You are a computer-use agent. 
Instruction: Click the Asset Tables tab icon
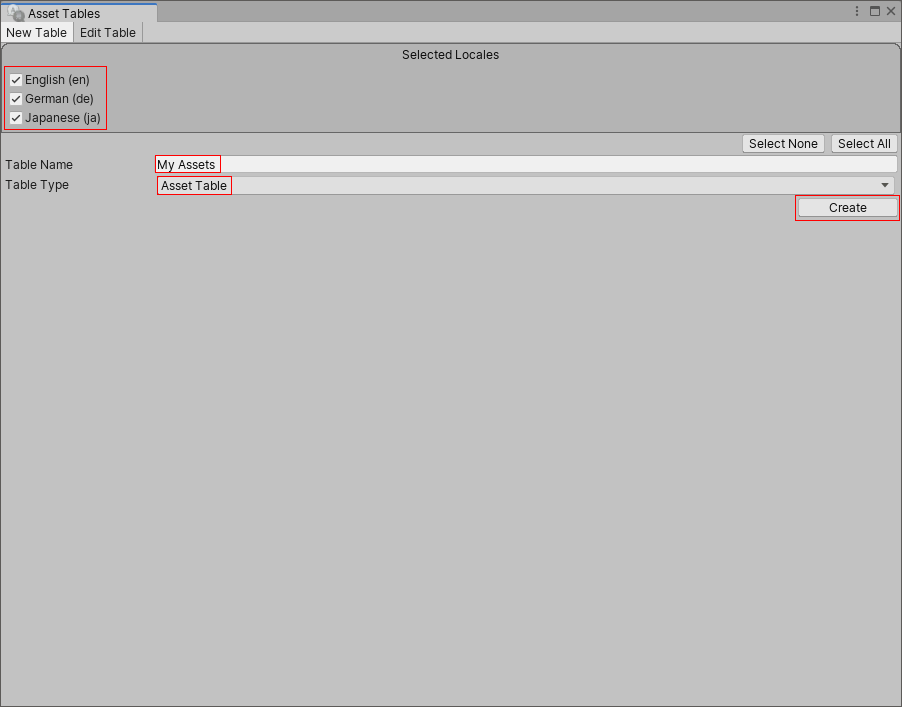click(16, 12)
